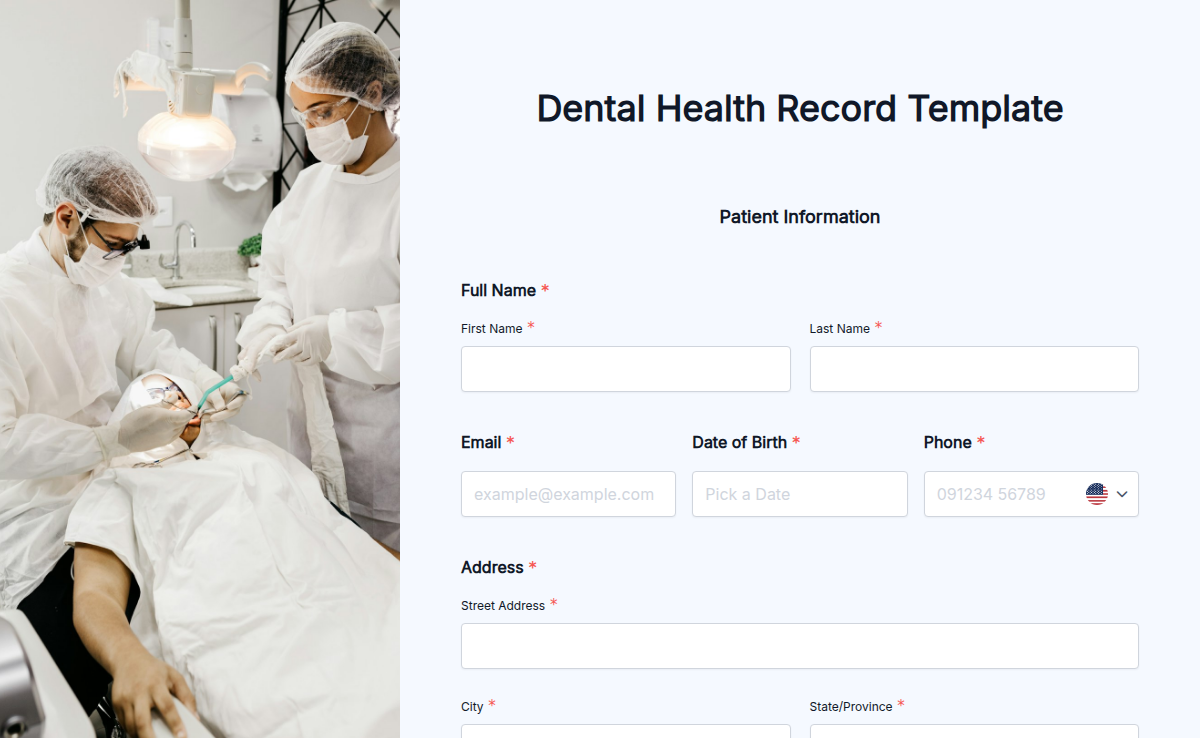Focus the First Name input box
1200x738 pixels.
(625, 369)
